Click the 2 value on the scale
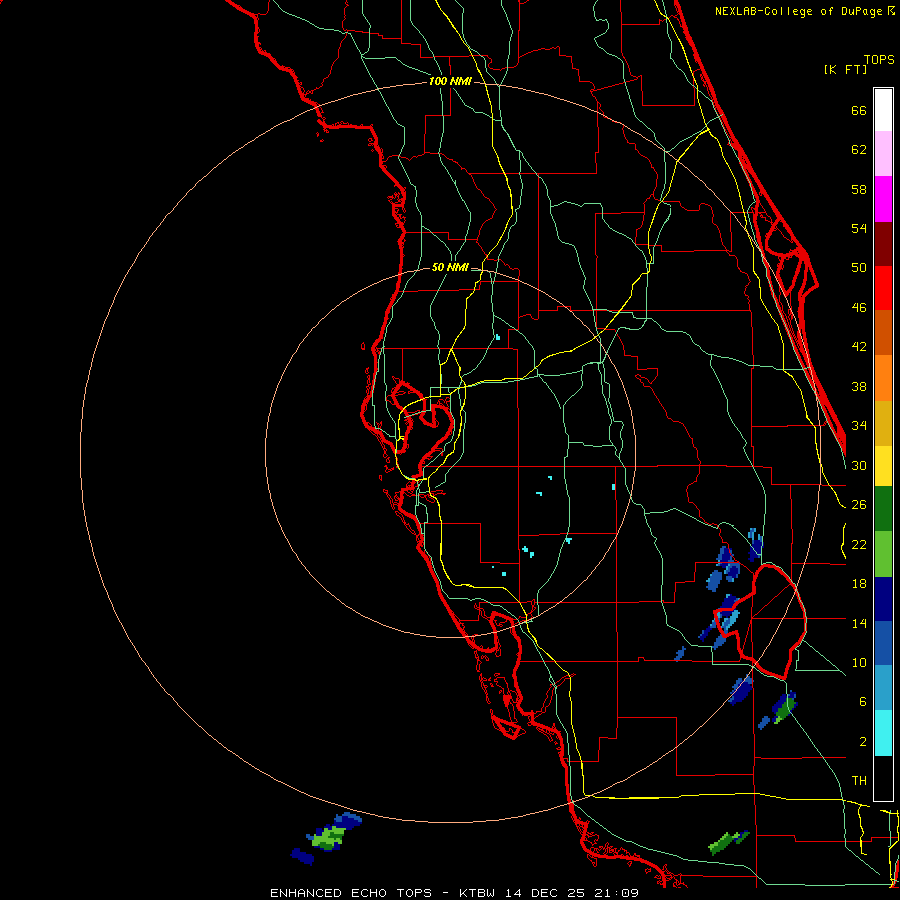 click(863, 742)
